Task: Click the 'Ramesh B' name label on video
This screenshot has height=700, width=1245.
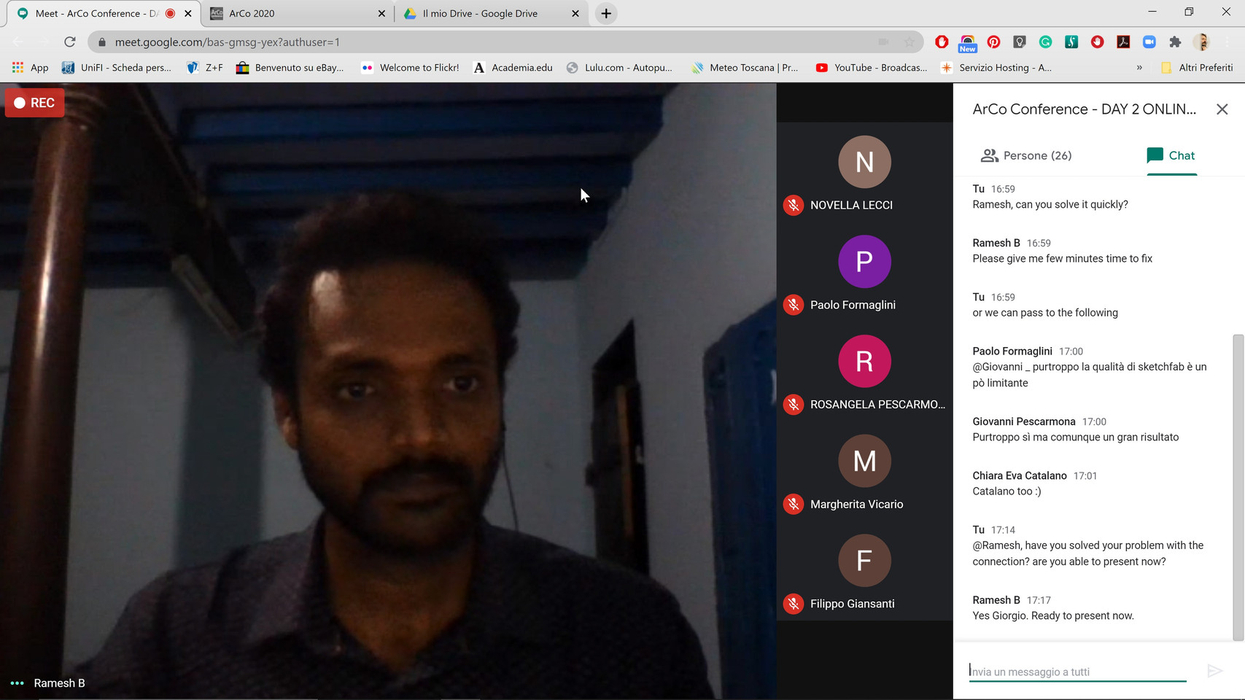Action: pyautogui.click(x=59, y=683)
